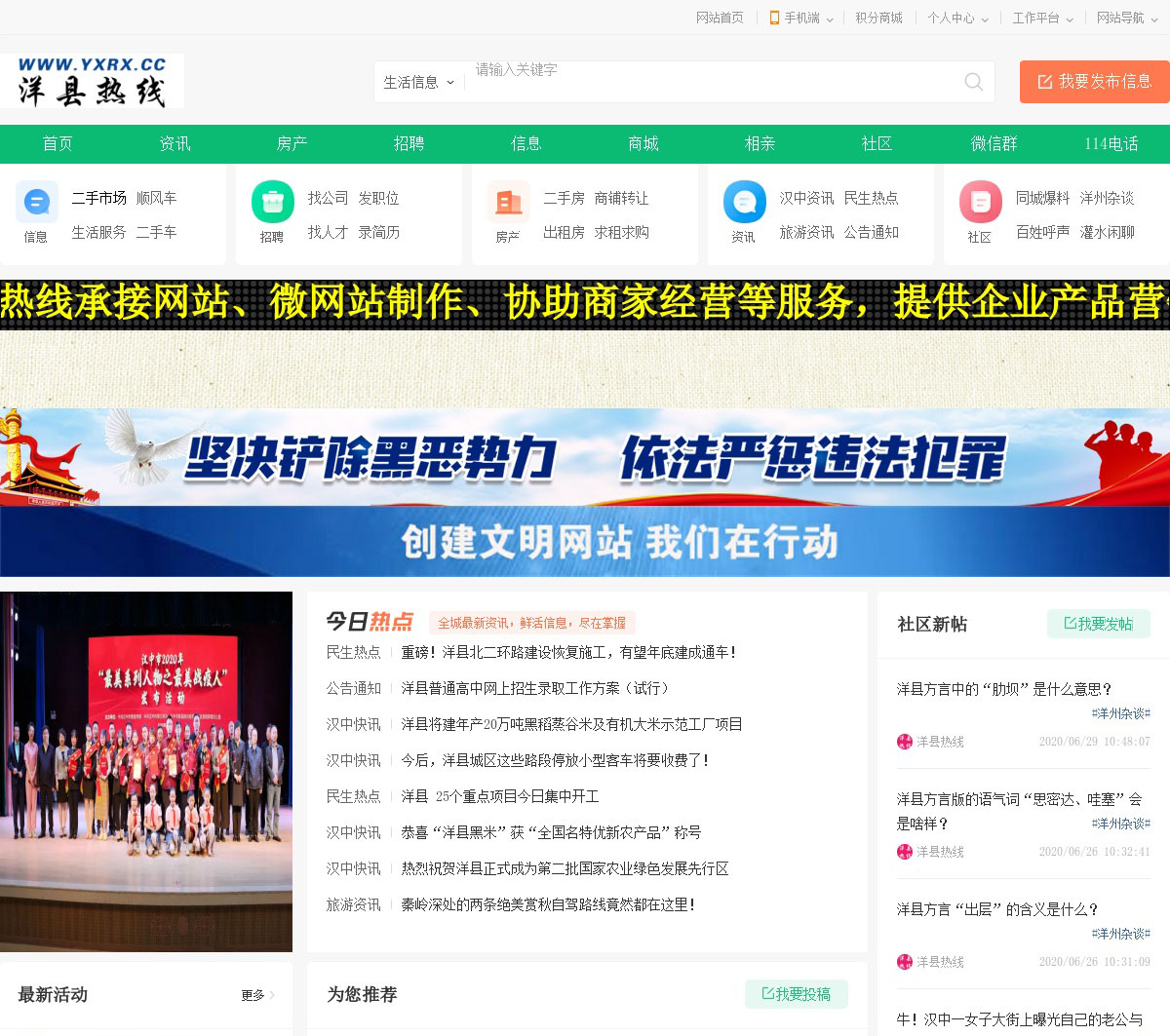
Task: Click avatar beside the 思密达 post
Action: pos(905,852)
